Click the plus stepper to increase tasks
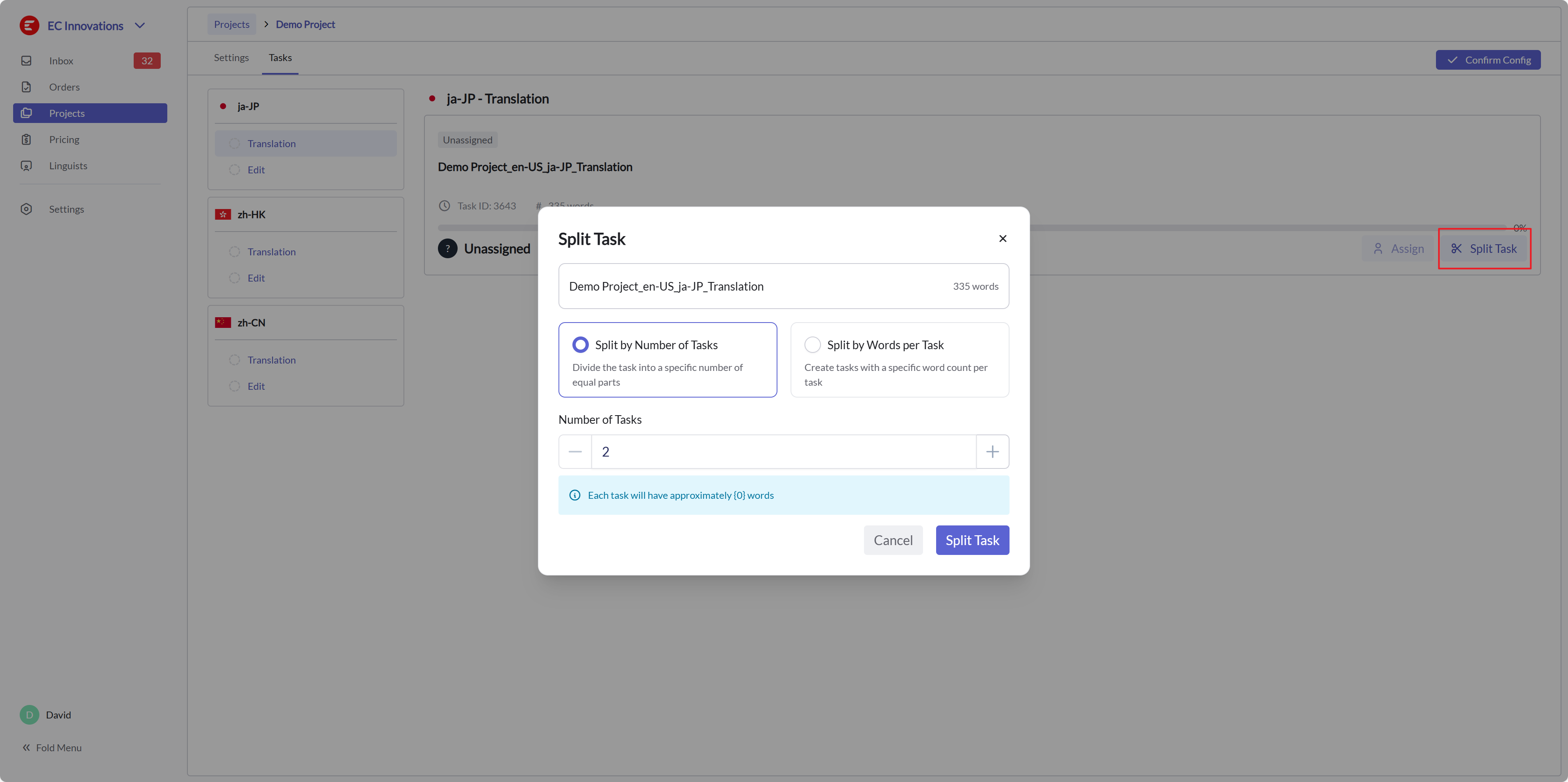The width and height of the screenshot is (1568, 782). pyautogui.click(x=992, y=451)
